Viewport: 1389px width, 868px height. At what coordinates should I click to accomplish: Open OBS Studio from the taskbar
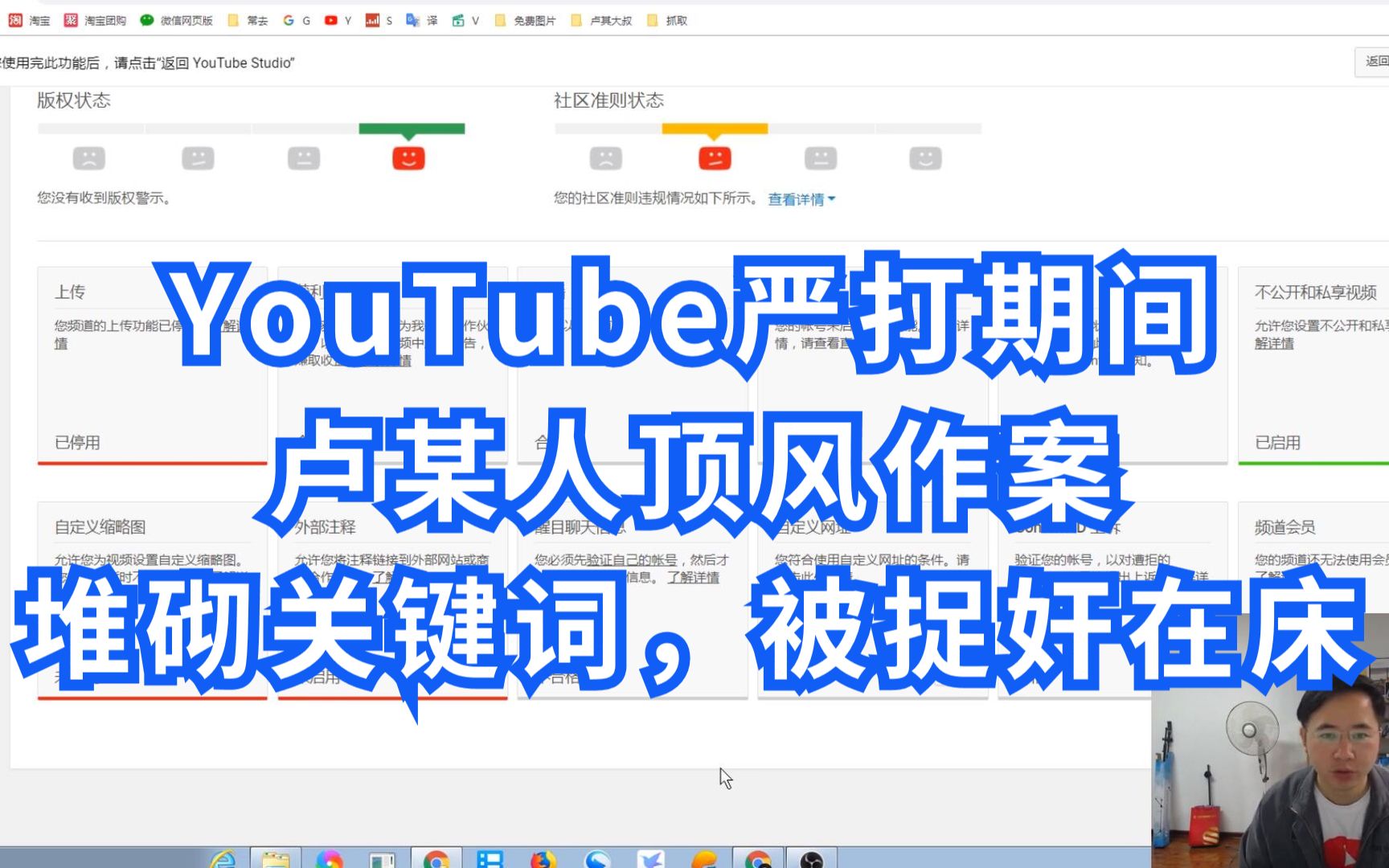click(x=812, y=858)
